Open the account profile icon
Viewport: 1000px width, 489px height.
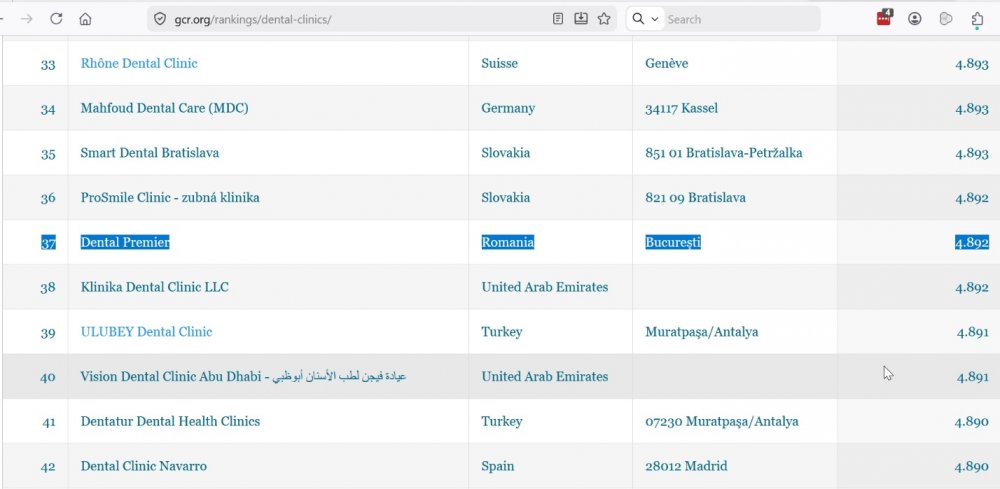pos(915,19)
